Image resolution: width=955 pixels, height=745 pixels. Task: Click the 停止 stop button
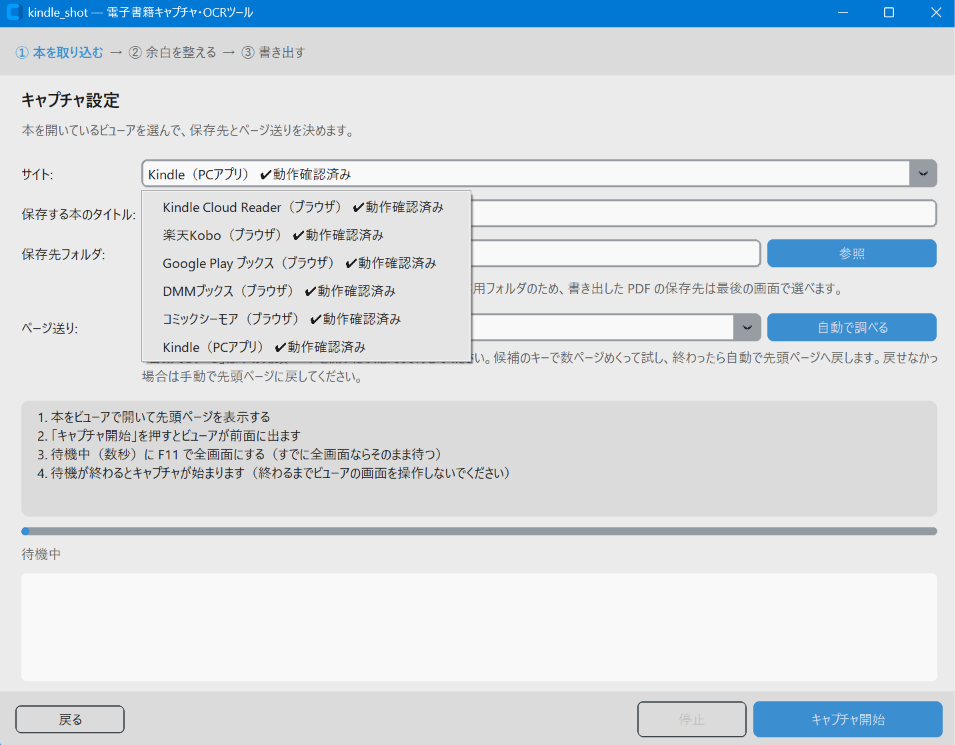tap(692, 719)
